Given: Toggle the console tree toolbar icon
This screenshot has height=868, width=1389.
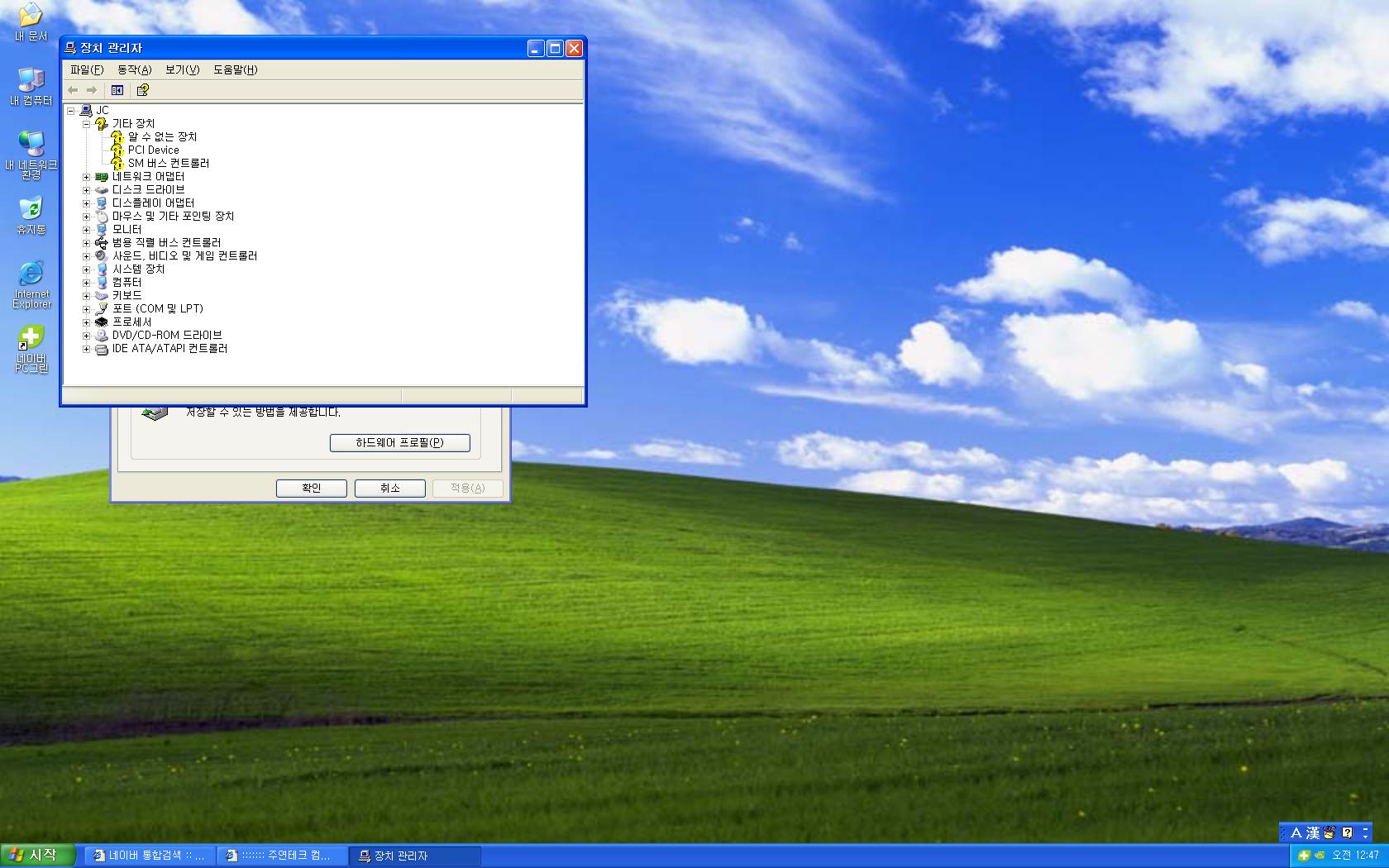Looking at the screenshot, I should pos(117,90).
